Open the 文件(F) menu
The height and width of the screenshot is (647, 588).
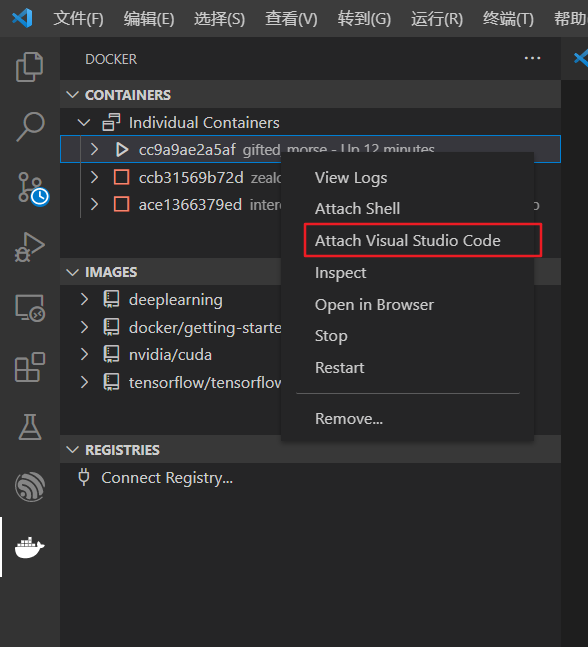tap(78, 19)
